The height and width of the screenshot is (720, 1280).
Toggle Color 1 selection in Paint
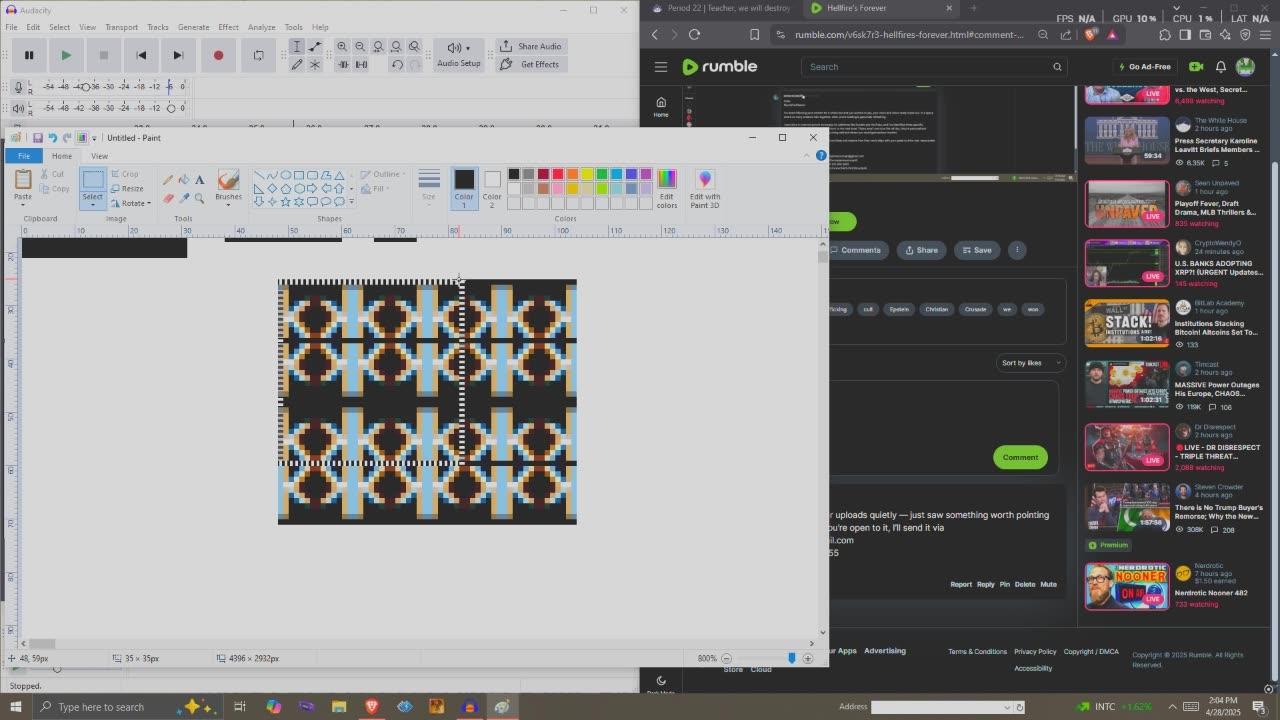(x=464, y=187)
